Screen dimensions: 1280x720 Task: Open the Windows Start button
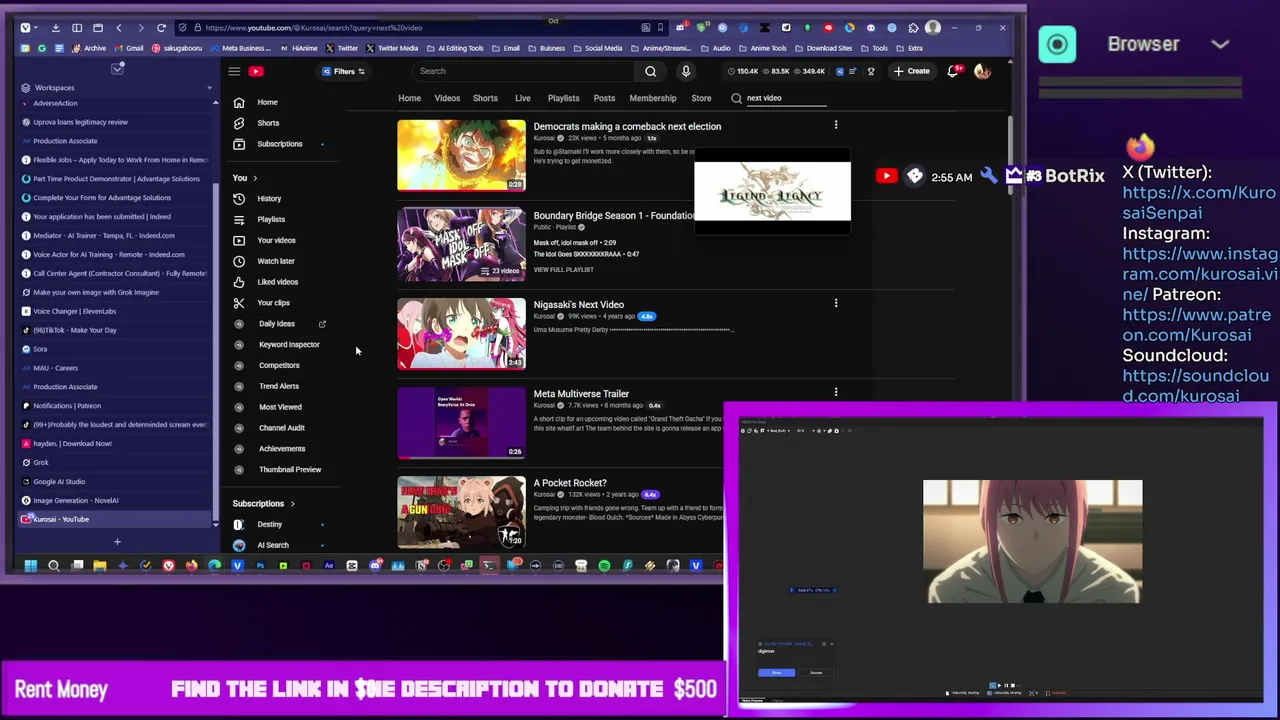[x=31, y=566]
